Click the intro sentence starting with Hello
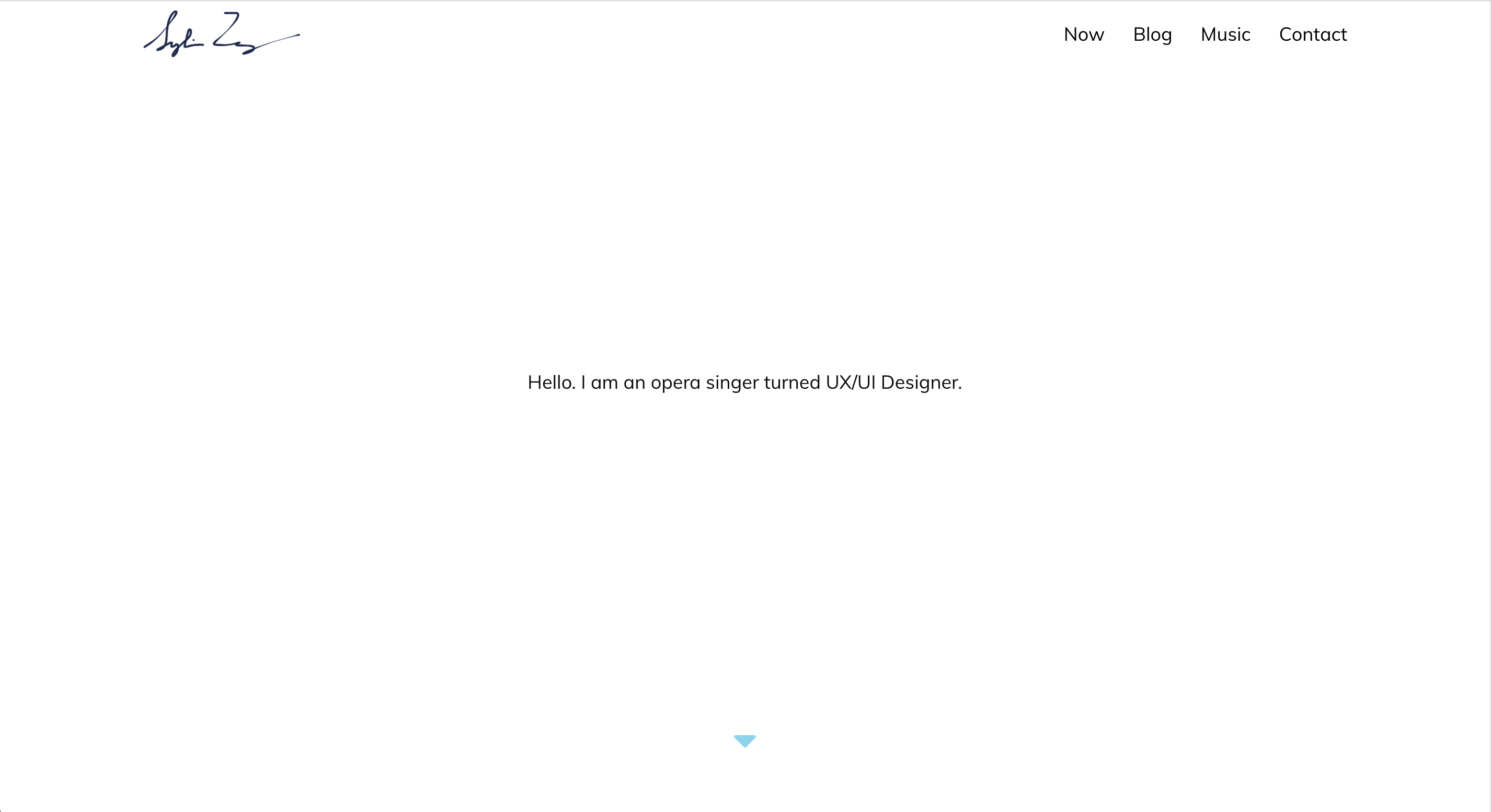 [x=744, y=382]
